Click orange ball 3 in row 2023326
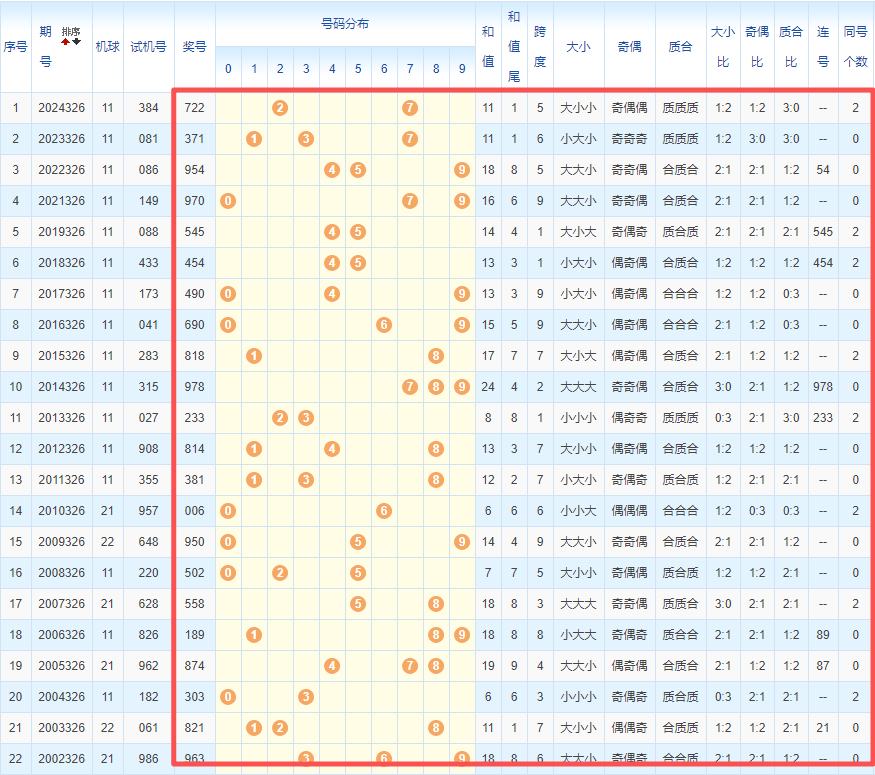875x775 pixels. [306, 139]
